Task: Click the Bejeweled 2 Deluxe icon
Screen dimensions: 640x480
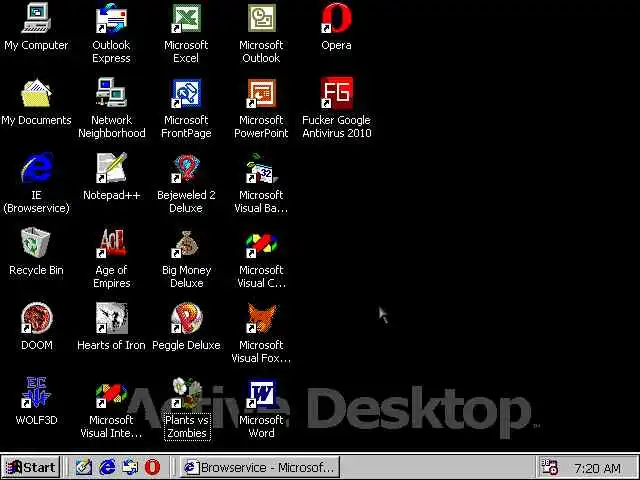Action: point(186,168)
